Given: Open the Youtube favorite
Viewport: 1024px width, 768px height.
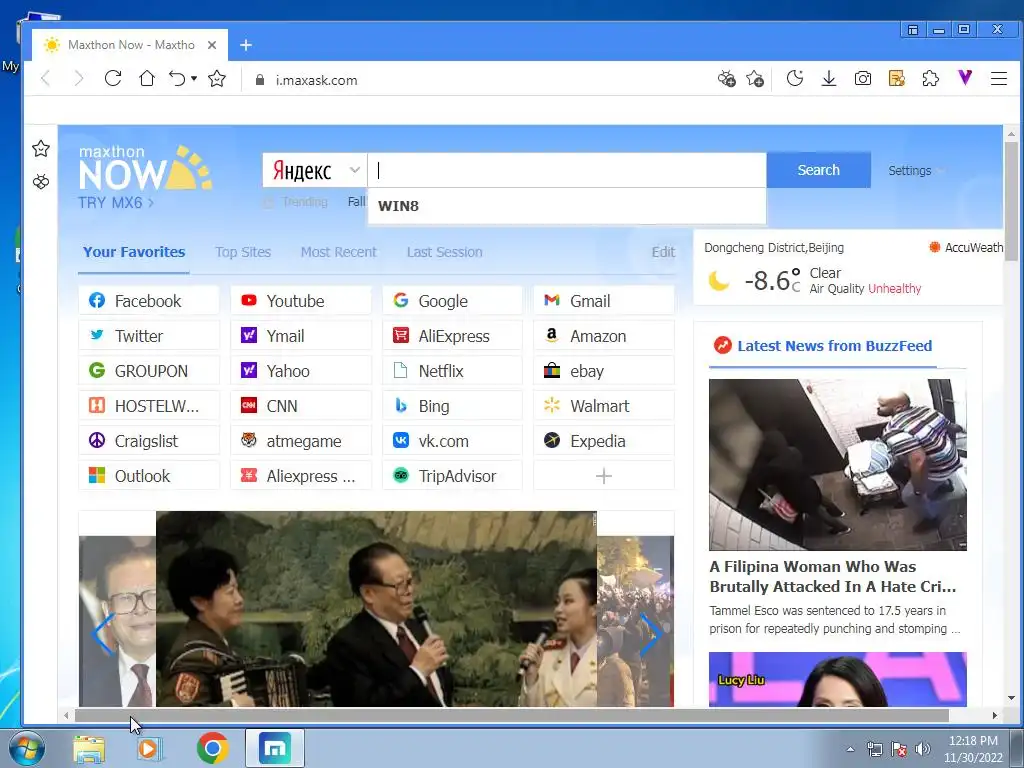Looking at the screenshot, I should click(300, 300).
